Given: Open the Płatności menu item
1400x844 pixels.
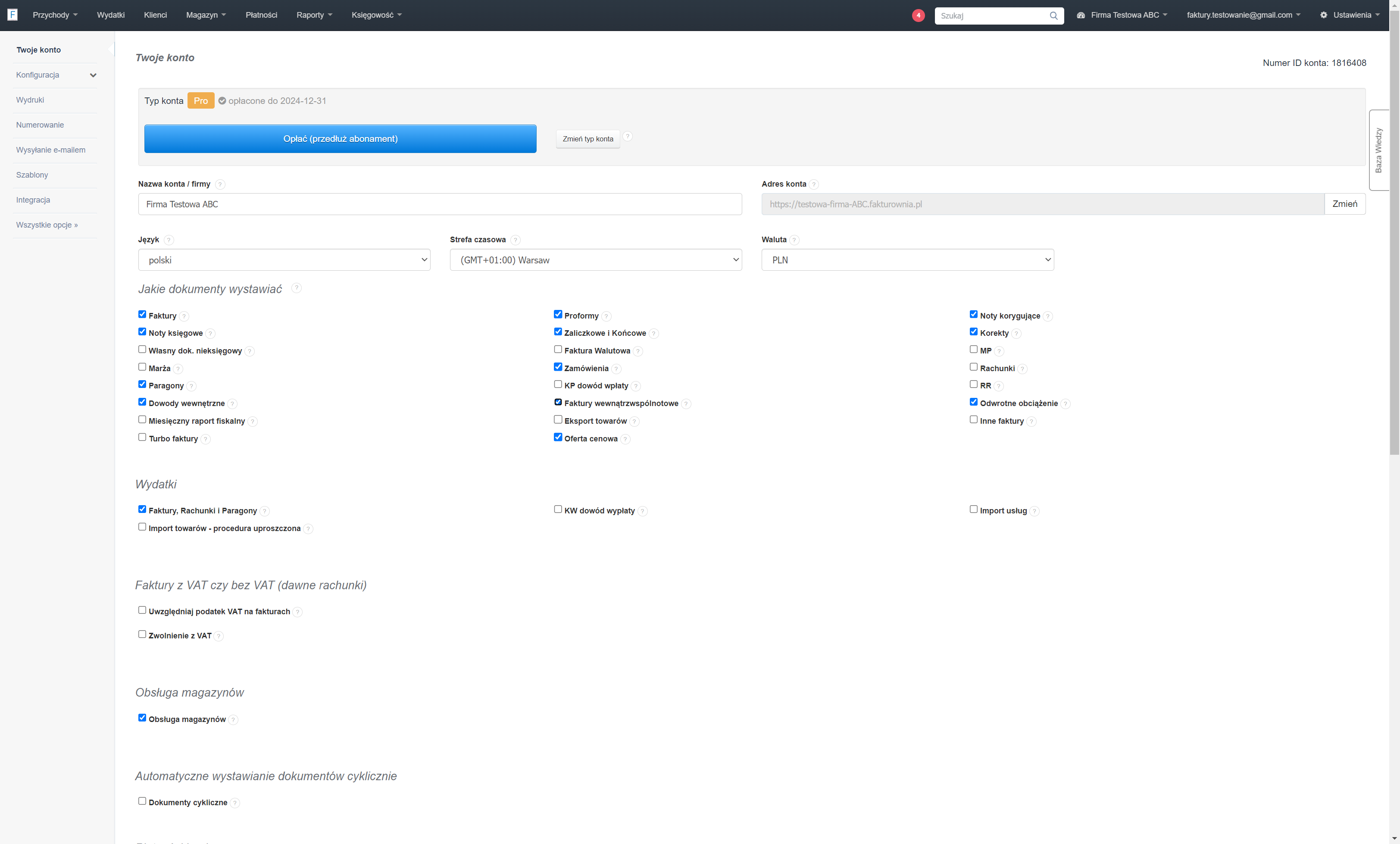Looking at the screenshot, I should pyautogui.click(x=261, y=16).
